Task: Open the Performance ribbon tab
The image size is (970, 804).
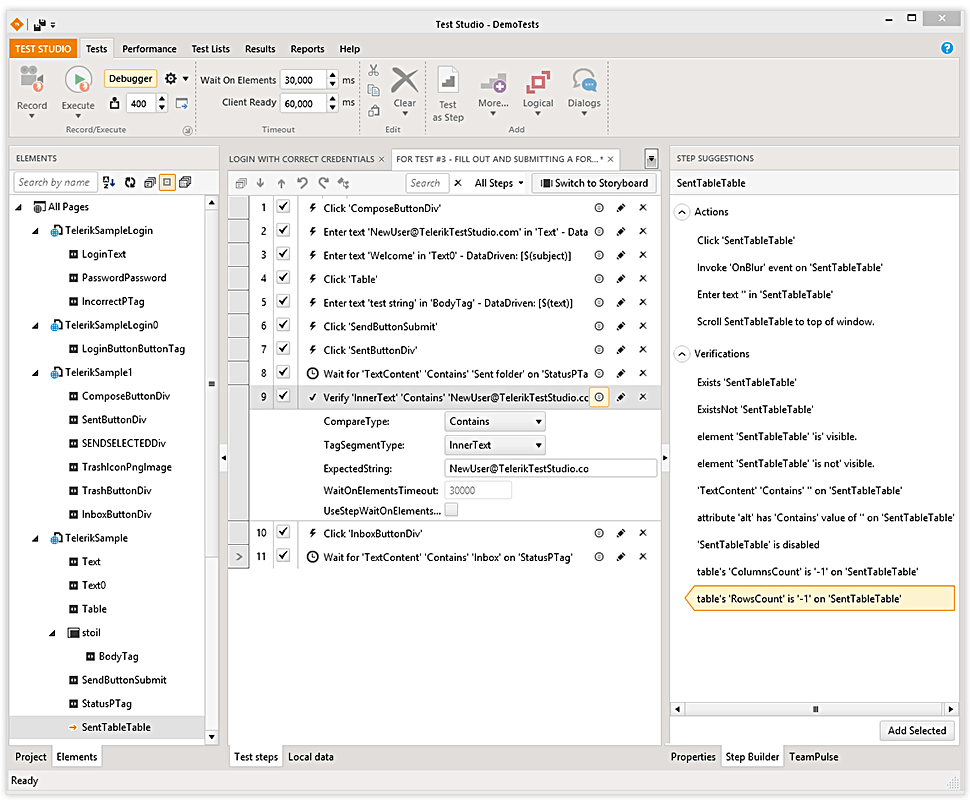Action: tap(149, 49)
